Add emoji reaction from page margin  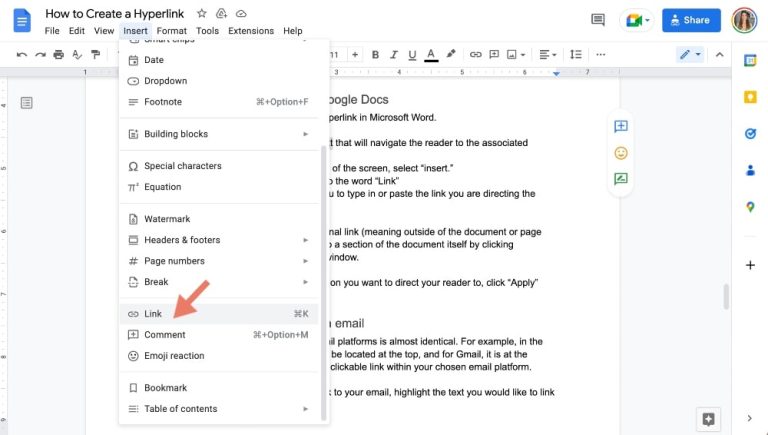click(x=621, y=153)
